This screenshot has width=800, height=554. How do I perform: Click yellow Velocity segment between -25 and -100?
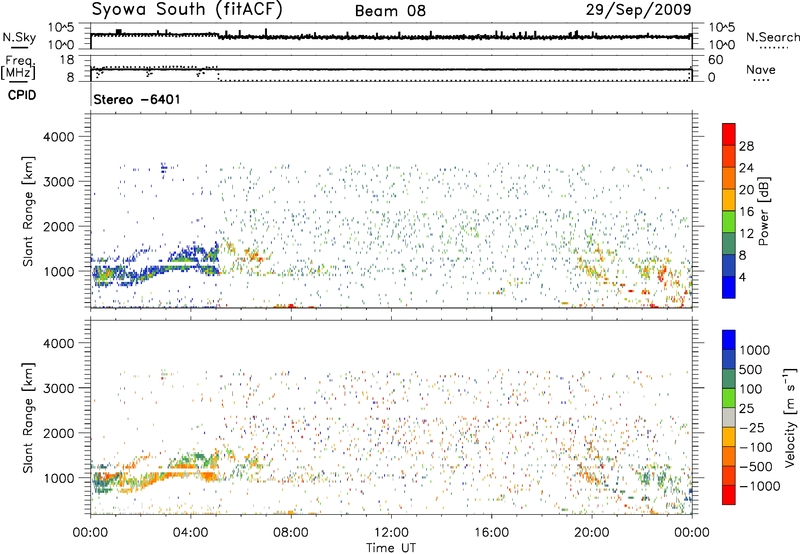pos(729,437)
